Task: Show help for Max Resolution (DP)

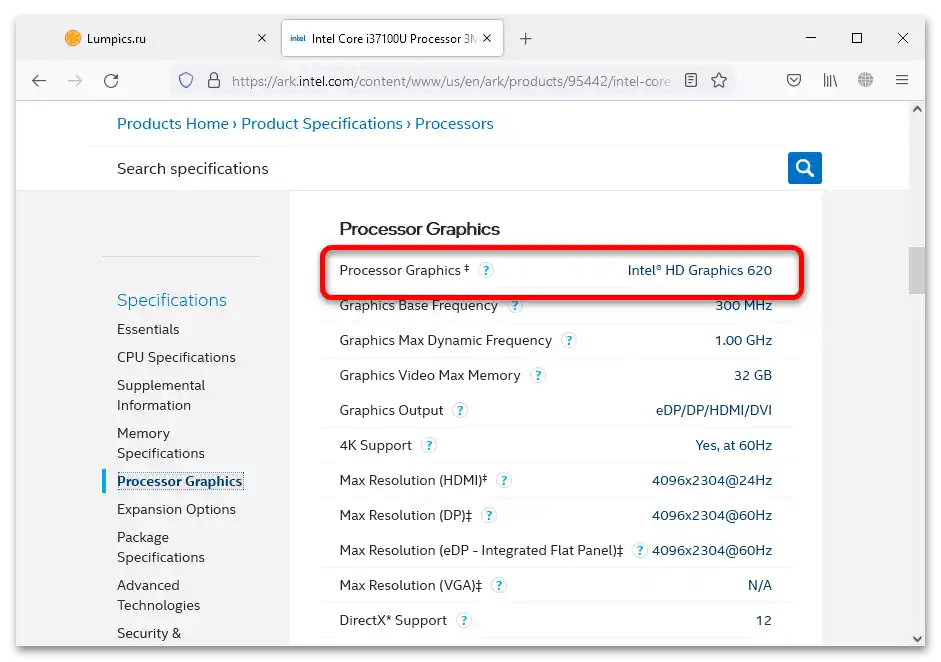Action: (x=489, y=516)
